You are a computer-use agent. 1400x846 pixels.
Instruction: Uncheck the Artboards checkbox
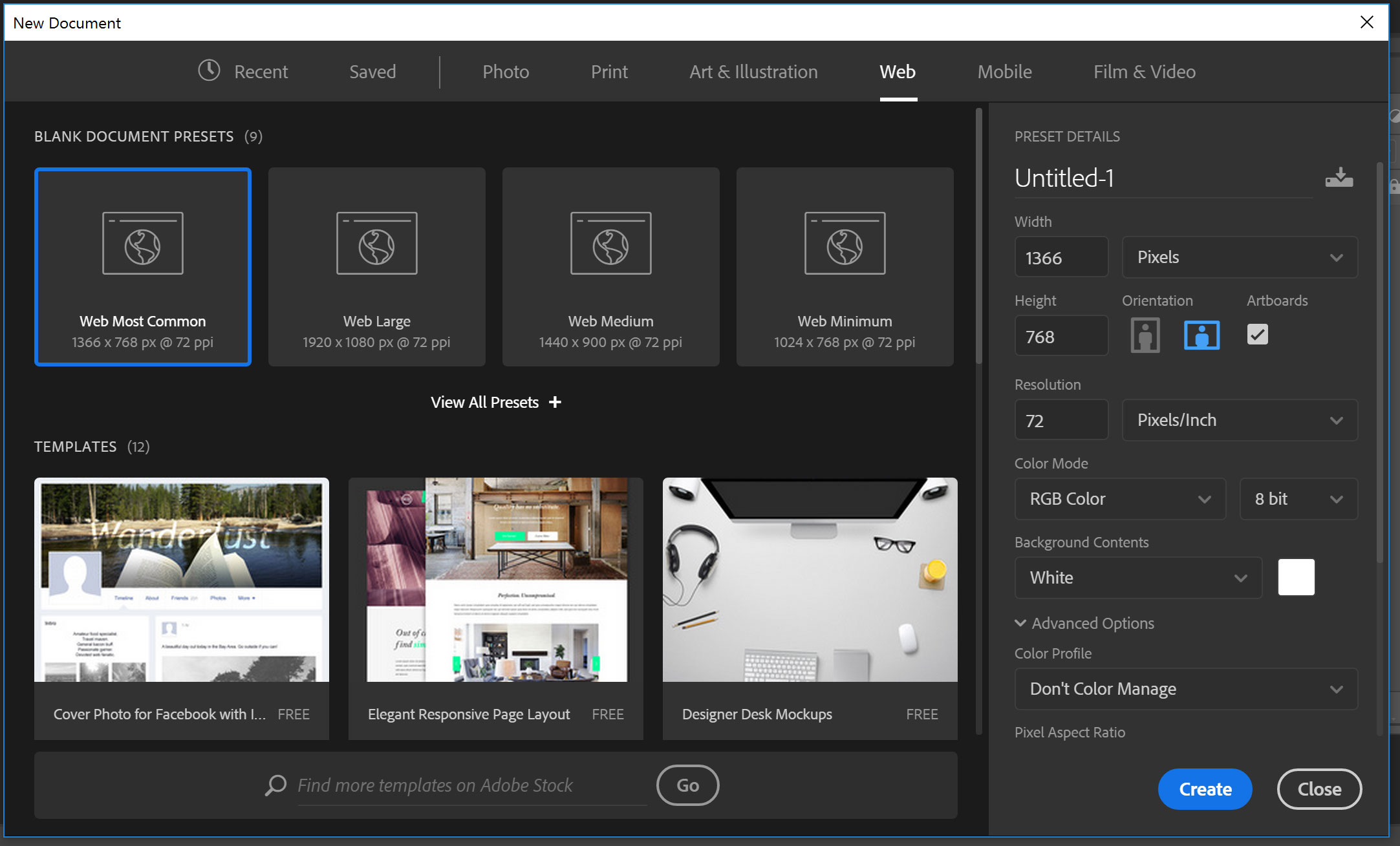pyautogui.click(x=1257, y=334)
